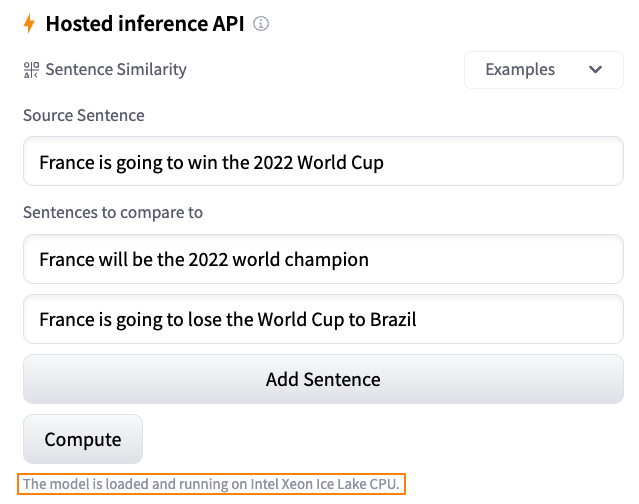
Task: Expand the Examples dropdown chevron arrow
Action: pyautogui.click(x=596, y=70)
